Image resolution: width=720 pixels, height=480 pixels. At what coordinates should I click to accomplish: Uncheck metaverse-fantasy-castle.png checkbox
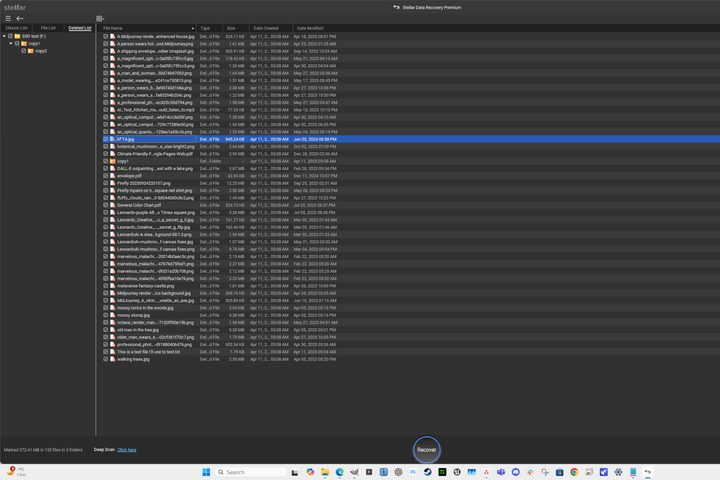(x=106, y=286)
